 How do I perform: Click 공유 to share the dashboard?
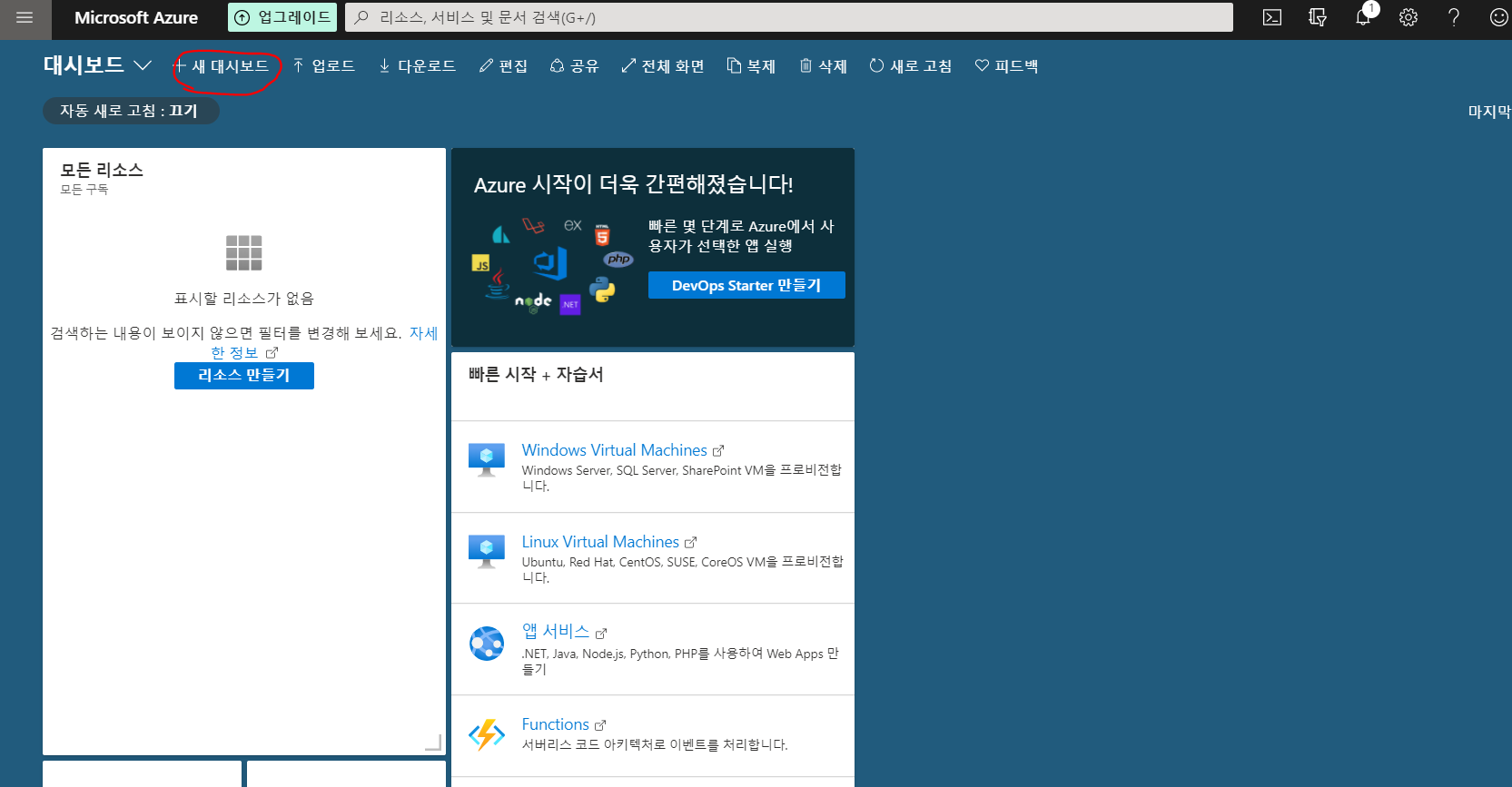click(x=575, y=66)
